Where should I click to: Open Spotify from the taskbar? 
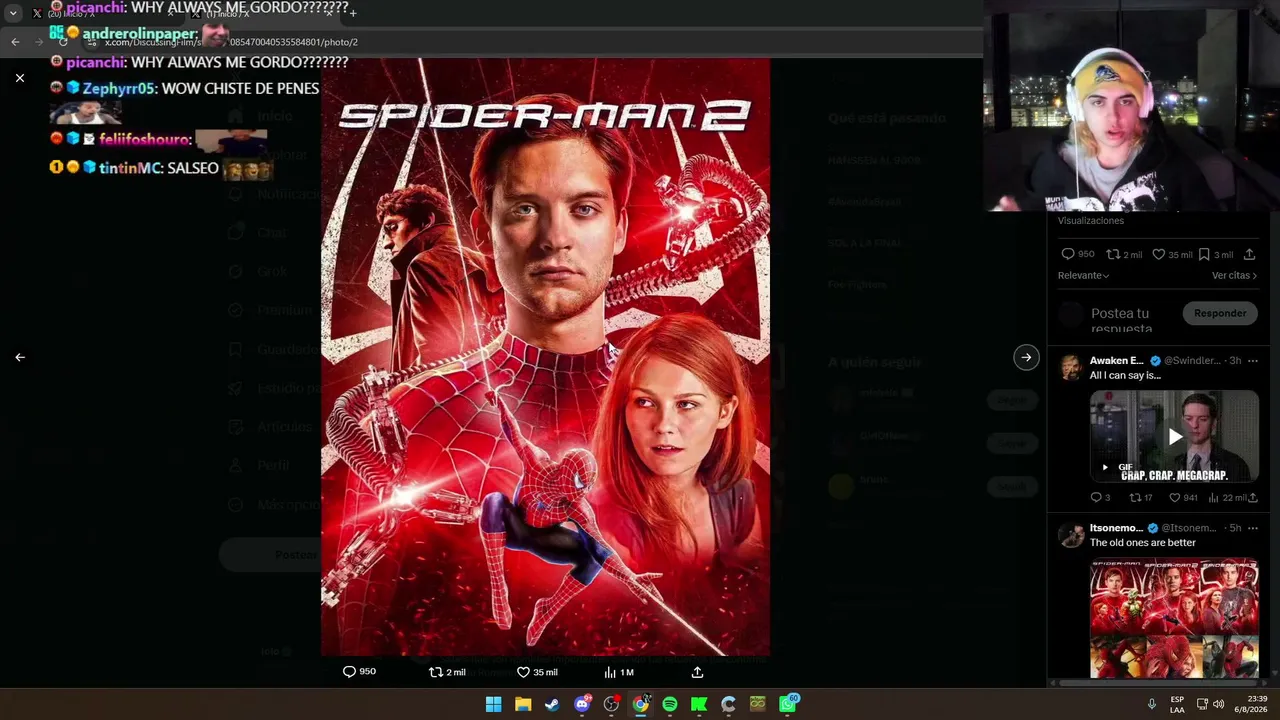coord(670,704)
